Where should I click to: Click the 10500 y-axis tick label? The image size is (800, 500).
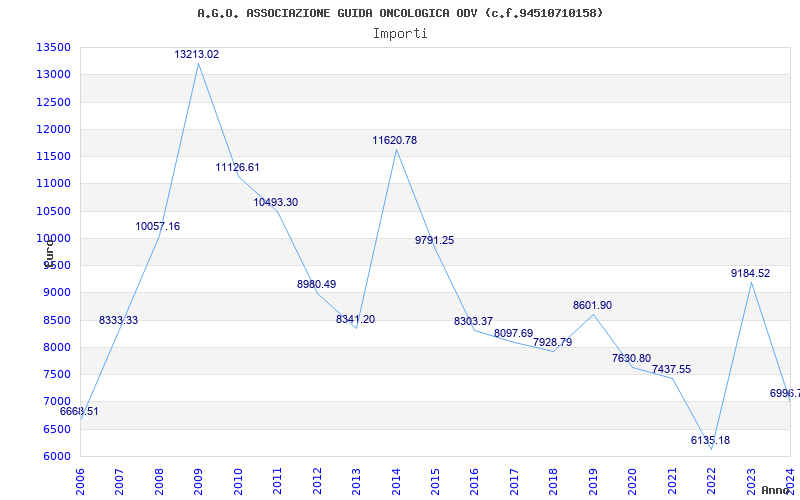tap(54, 211)
